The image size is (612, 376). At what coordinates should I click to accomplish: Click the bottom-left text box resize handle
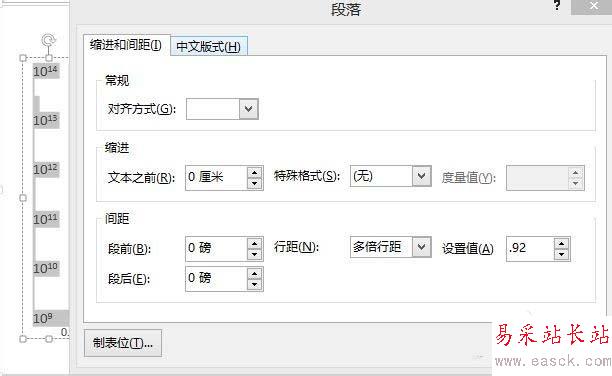(x=23, y=339)
